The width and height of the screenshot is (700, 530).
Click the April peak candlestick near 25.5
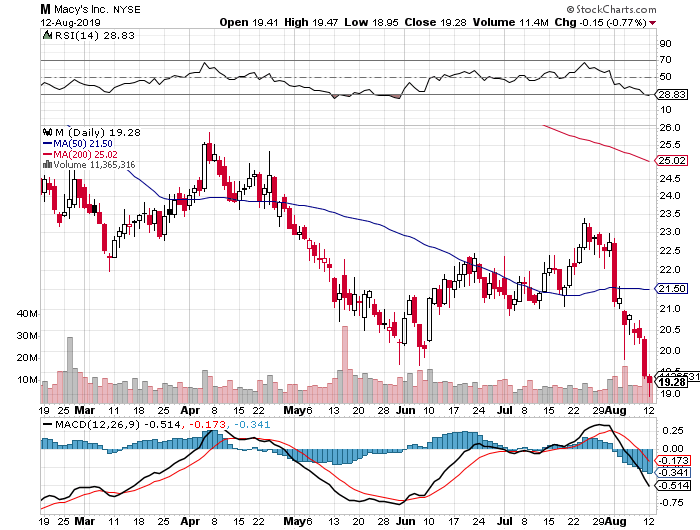click(x=204, y=167)
